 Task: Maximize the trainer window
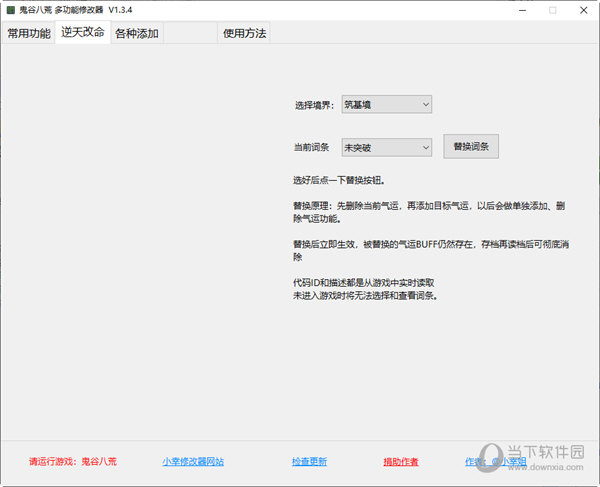(552, 10)
